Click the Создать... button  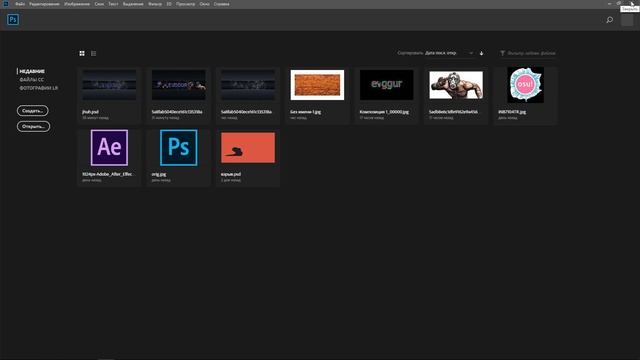(x=33, y=111)
